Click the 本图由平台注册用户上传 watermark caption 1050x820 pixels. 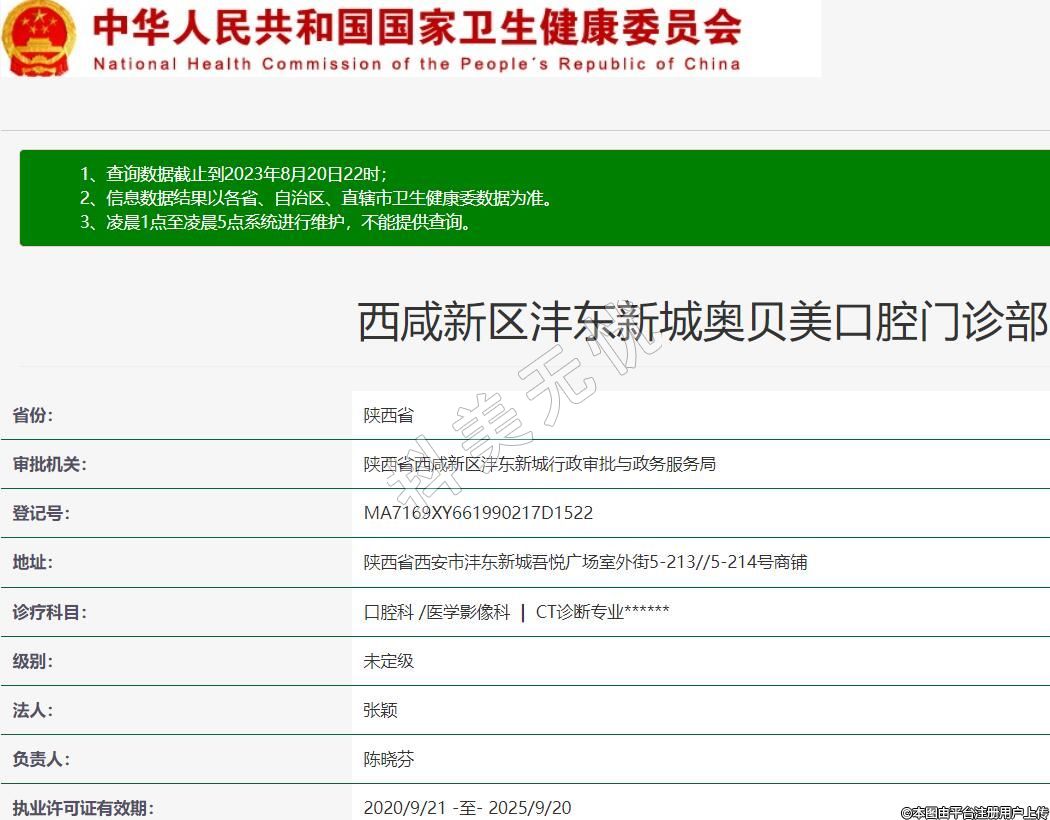[x=973, y=812]
